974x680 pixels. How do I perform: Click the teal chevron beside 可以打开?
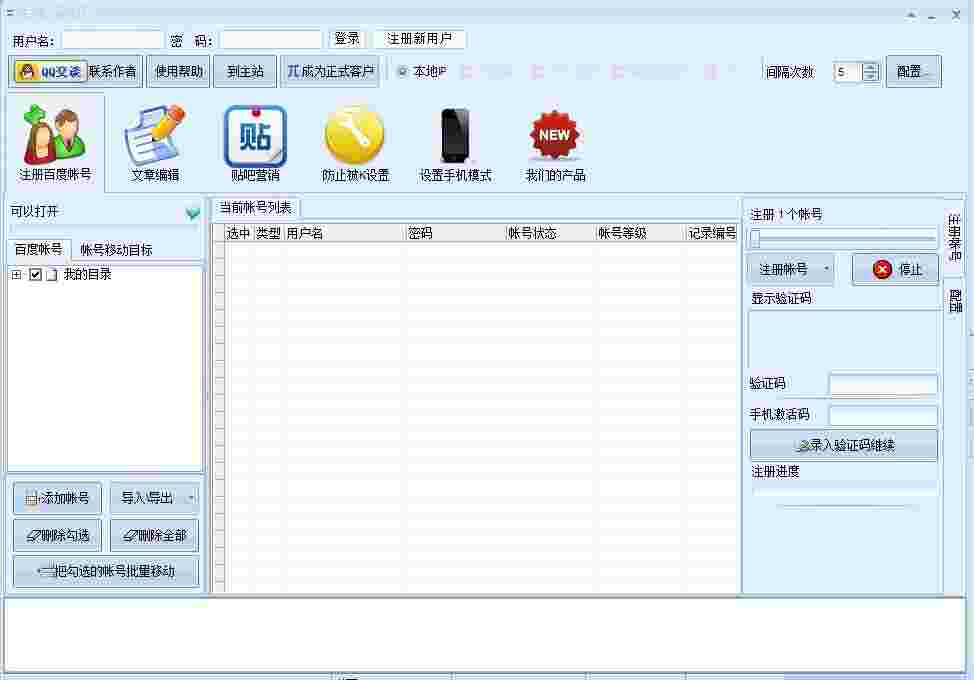194,213
